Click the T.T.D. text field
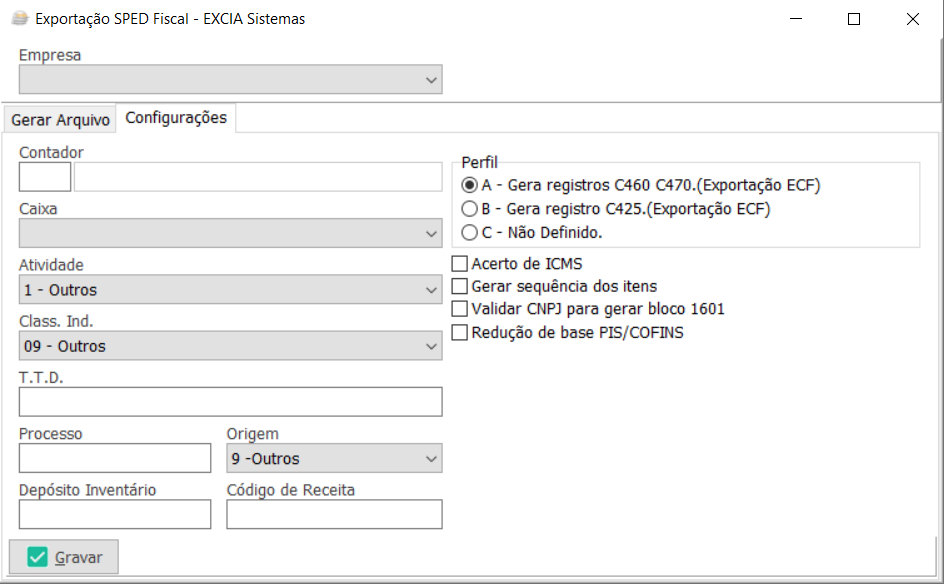The width and height of the screenshot is (944, 584). coord(230,402)
